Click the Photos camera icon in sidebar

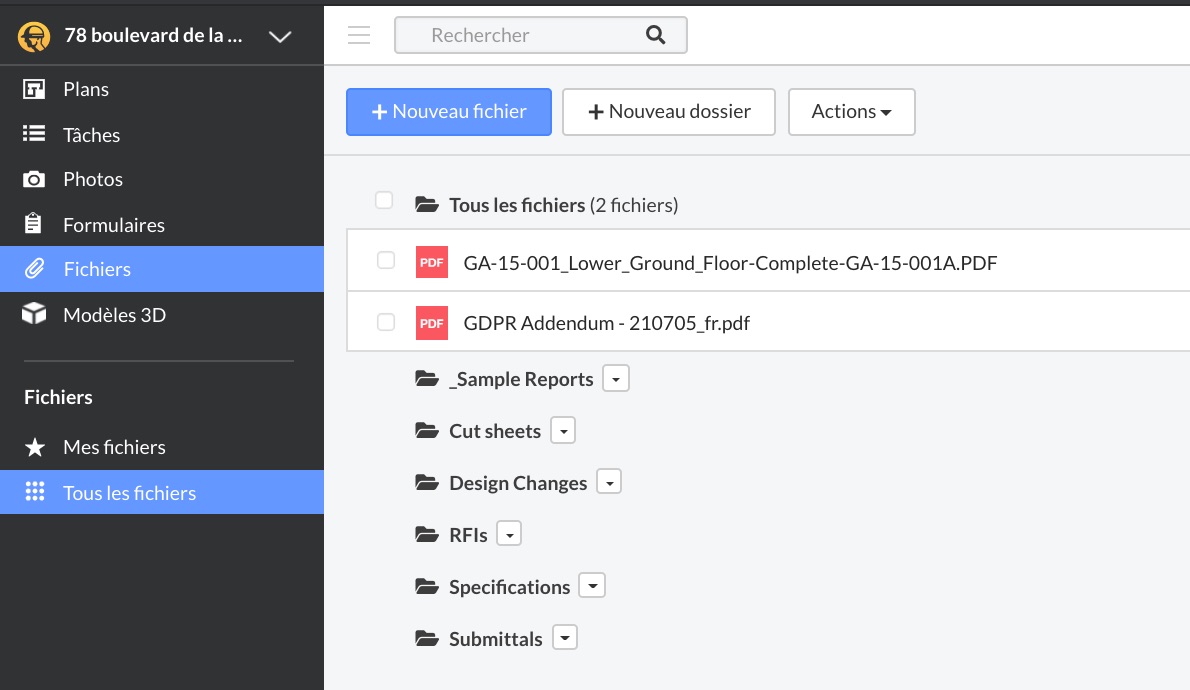(34, 180)
